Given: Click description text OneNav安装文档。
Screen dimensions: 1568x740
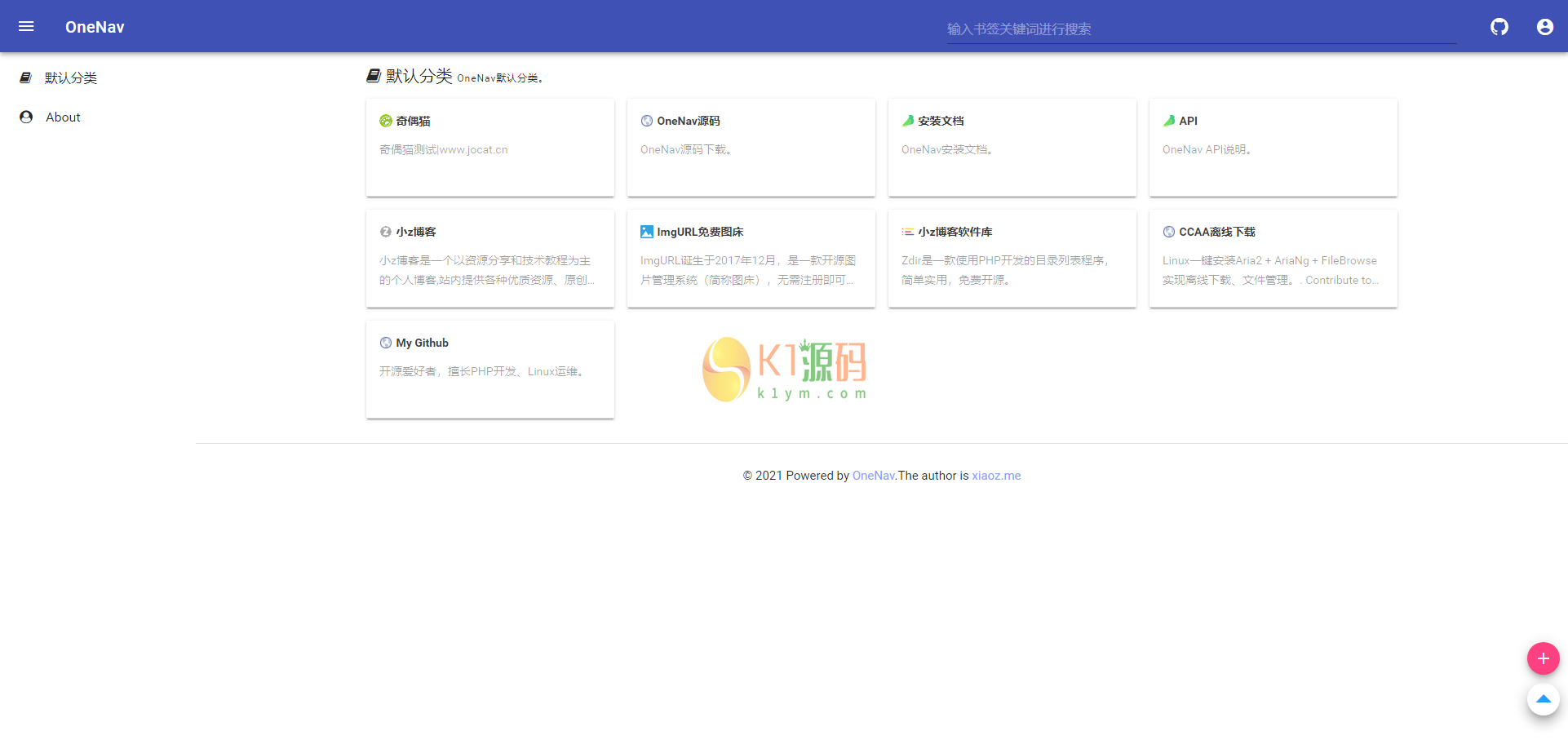Looking at the screenshot, I should 948,149.
